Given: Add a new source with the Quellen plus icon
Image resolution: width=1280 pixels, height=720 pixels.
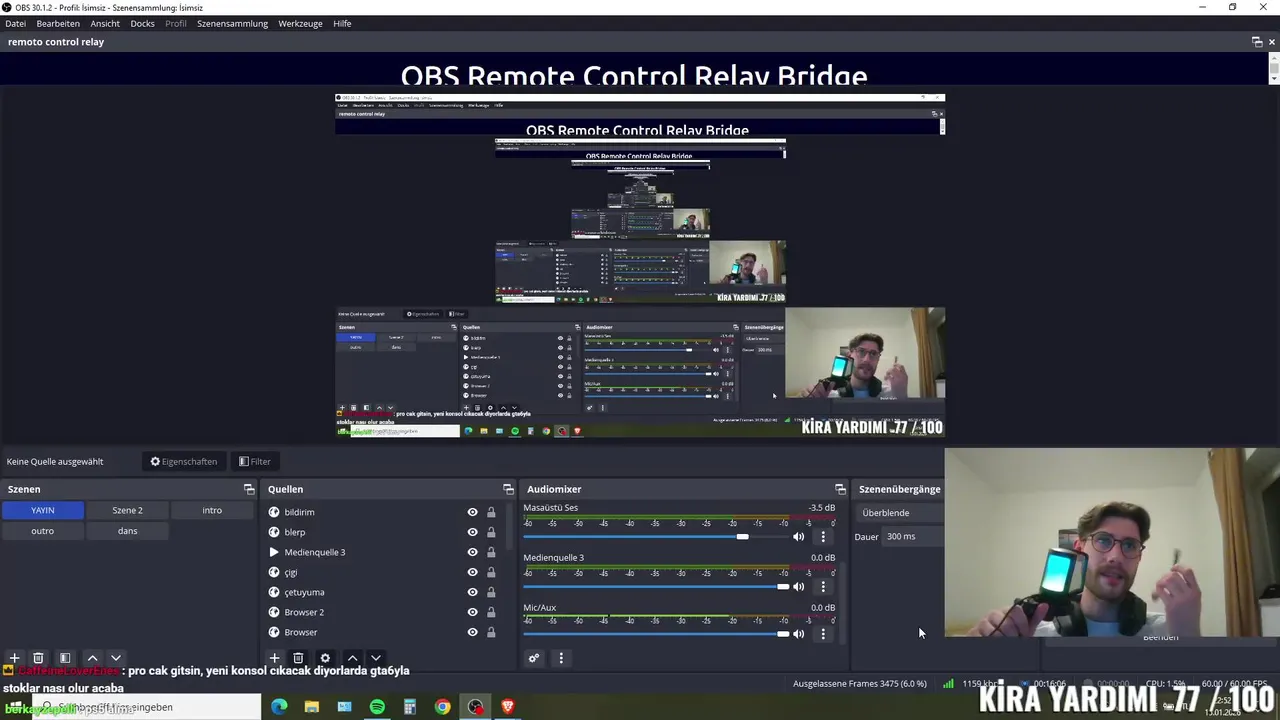Looking at the screenshot, I should click(x=274, y=658).
